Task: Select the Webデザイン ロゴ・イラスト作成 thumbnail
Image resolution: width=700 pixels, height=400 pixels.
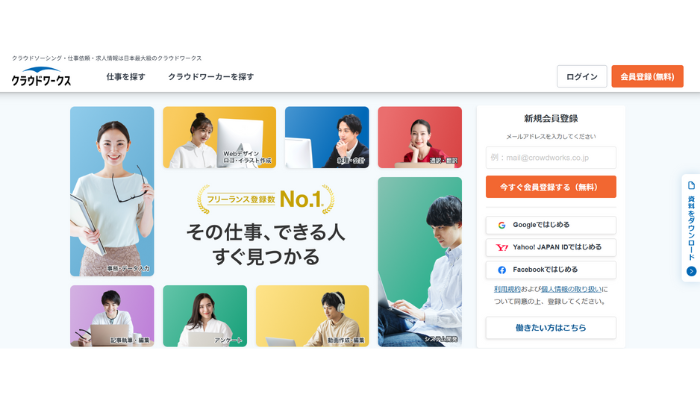Action: (219, 137)
